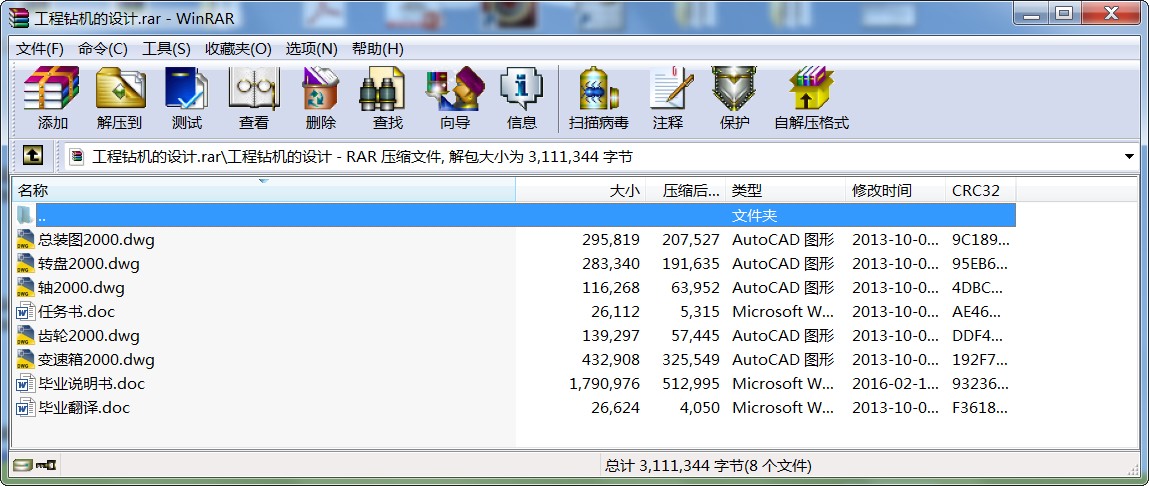Sort by Packed size (压缩后) column header

coord(686,191)
